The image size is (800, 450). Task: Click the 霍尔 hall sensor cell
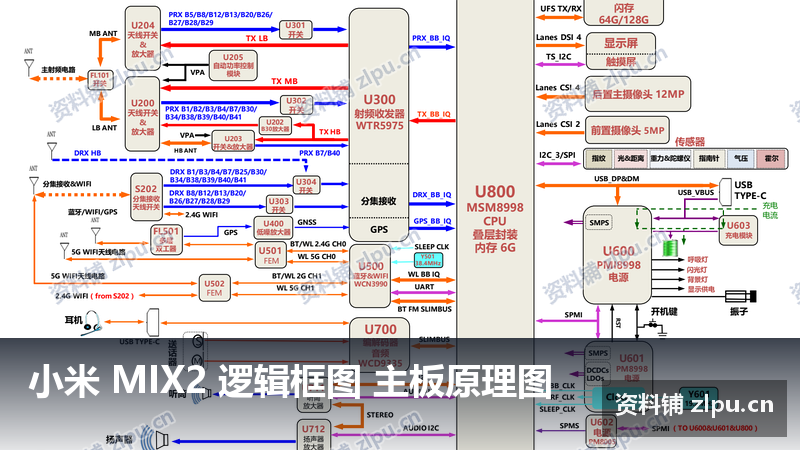pyautogui.click(x=771, y=159)
